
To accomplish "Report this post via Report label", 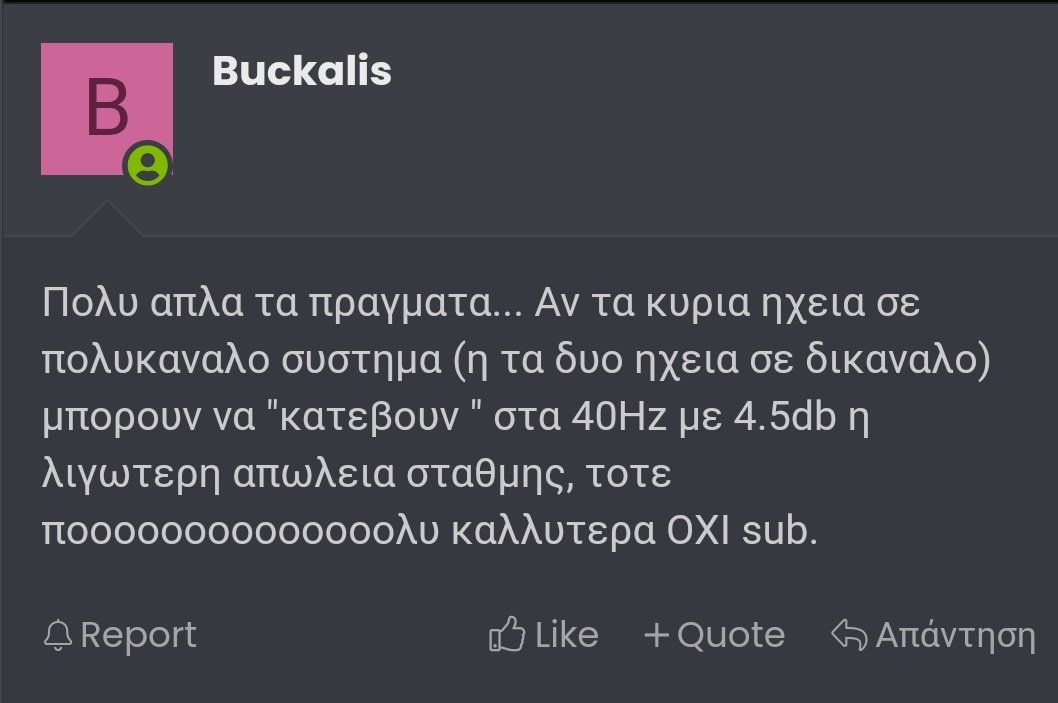I will (x=138, y=635).
